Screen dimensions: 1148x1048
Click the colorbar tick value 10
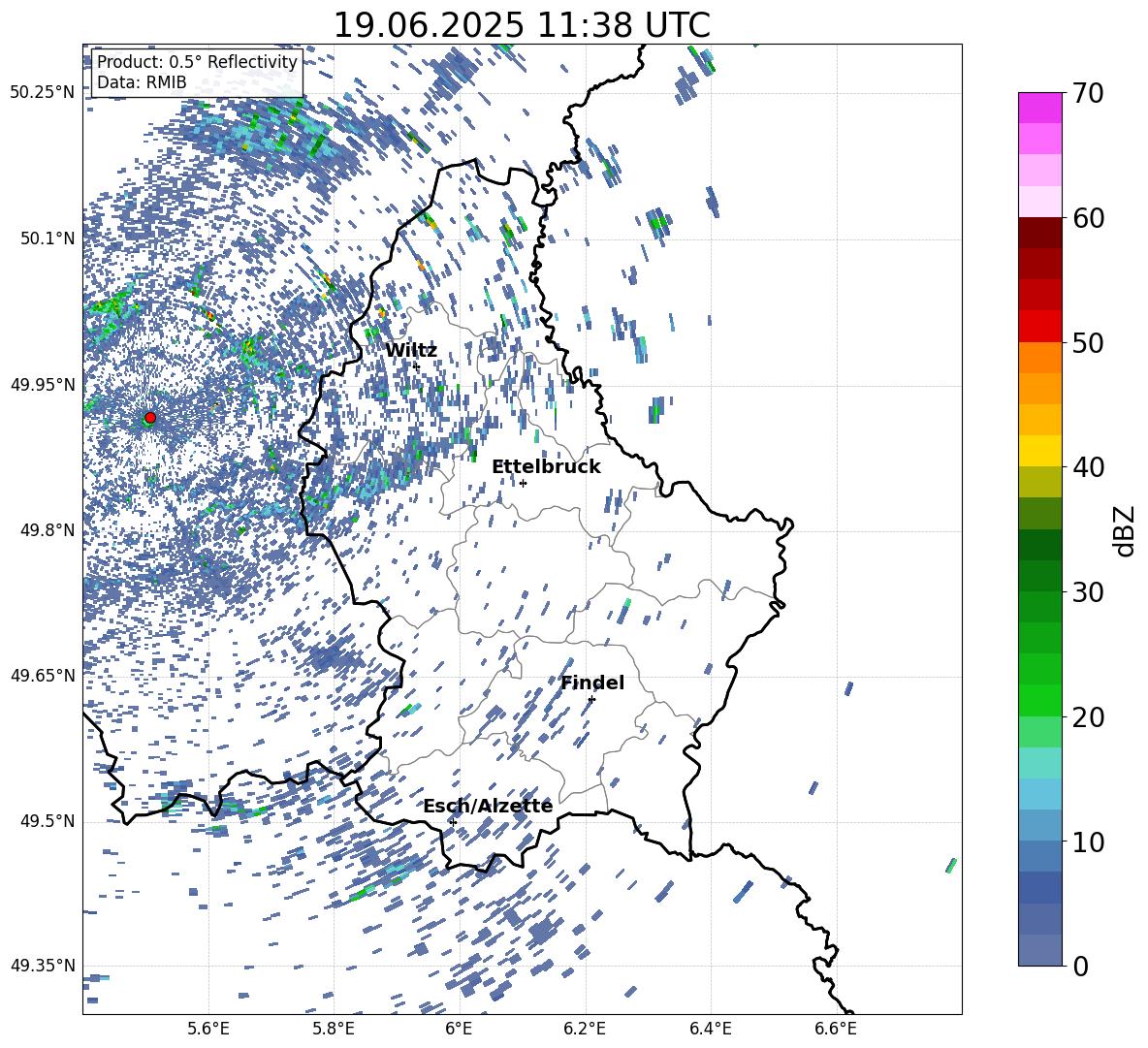point(1088,842)
